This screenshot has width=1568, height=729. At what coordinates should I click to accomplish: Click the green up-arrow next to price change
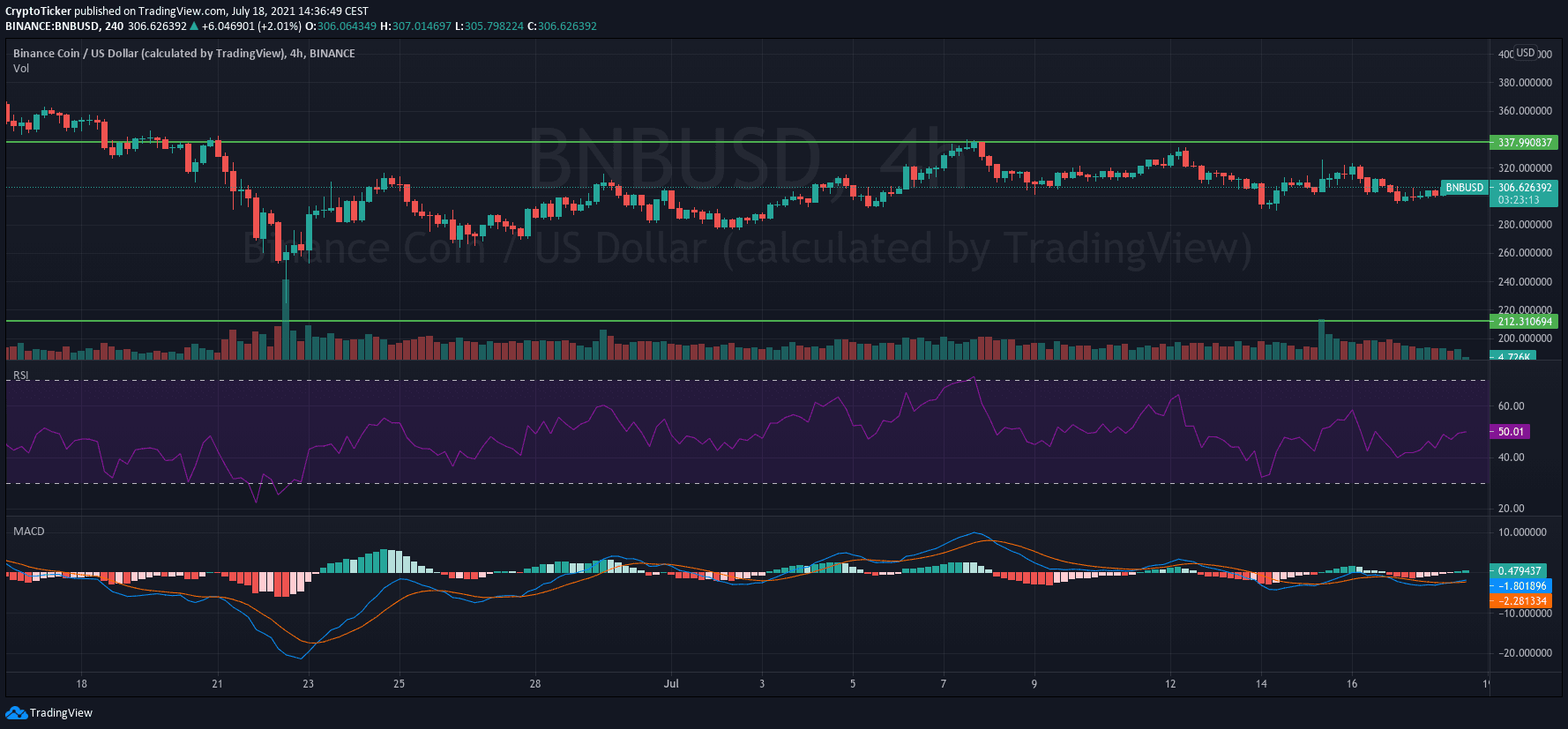click(194, 26)
